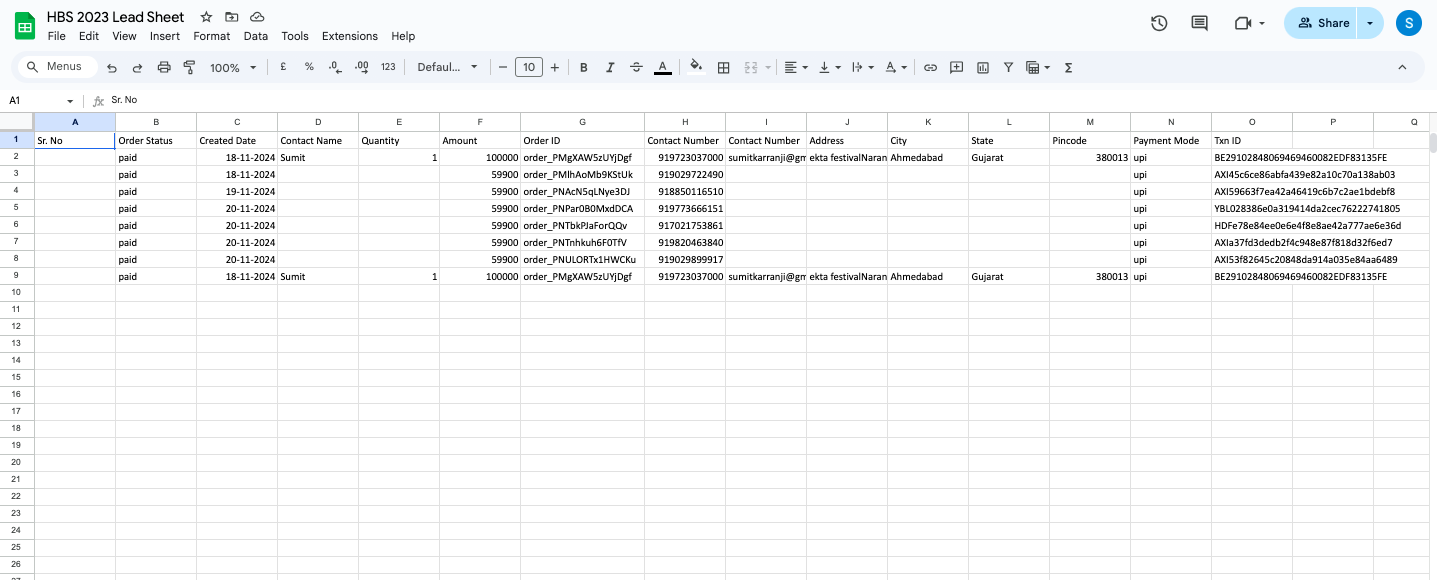Format as percent
Image resolution: width=1437 pixels, height=580 pixels.
(x=309, y=67)
